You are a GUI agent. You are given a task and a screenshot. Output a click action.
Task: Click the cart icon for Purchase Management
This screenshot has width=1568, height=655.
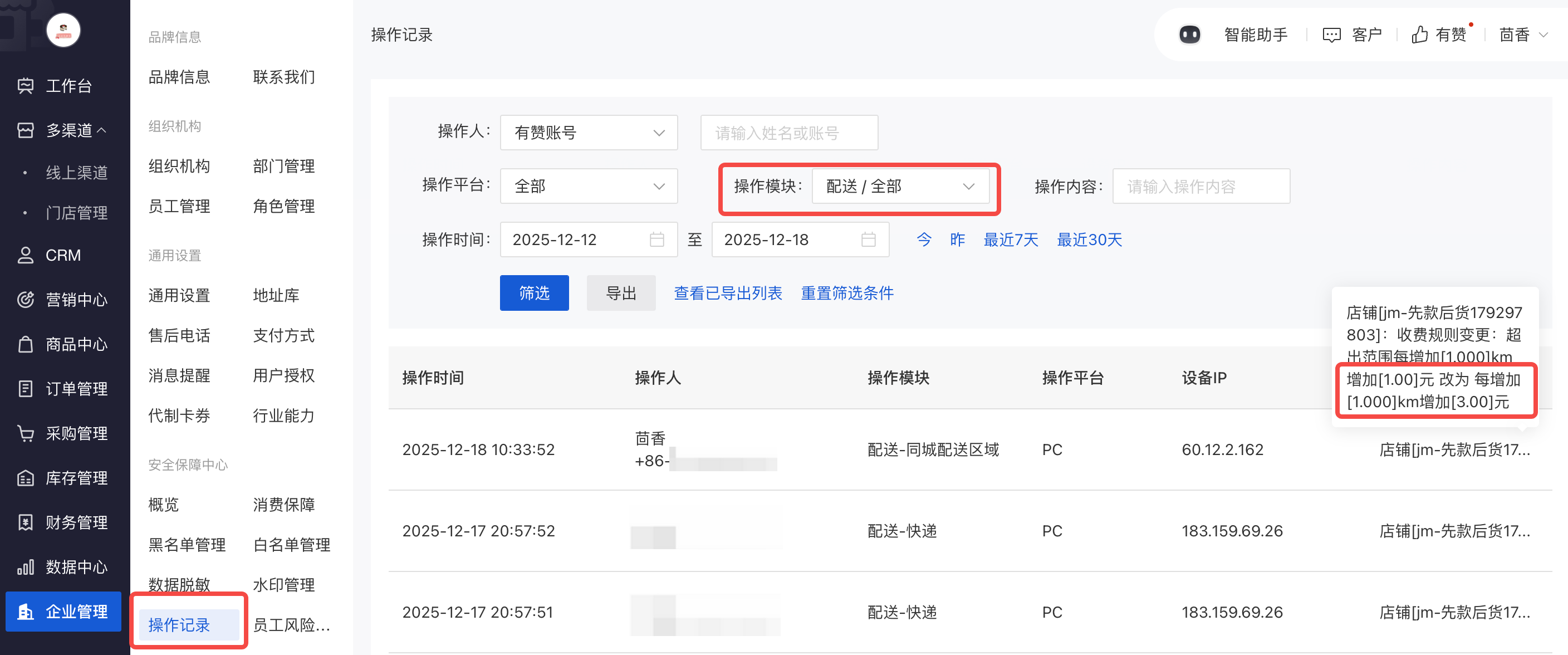[x=26, y=433]
